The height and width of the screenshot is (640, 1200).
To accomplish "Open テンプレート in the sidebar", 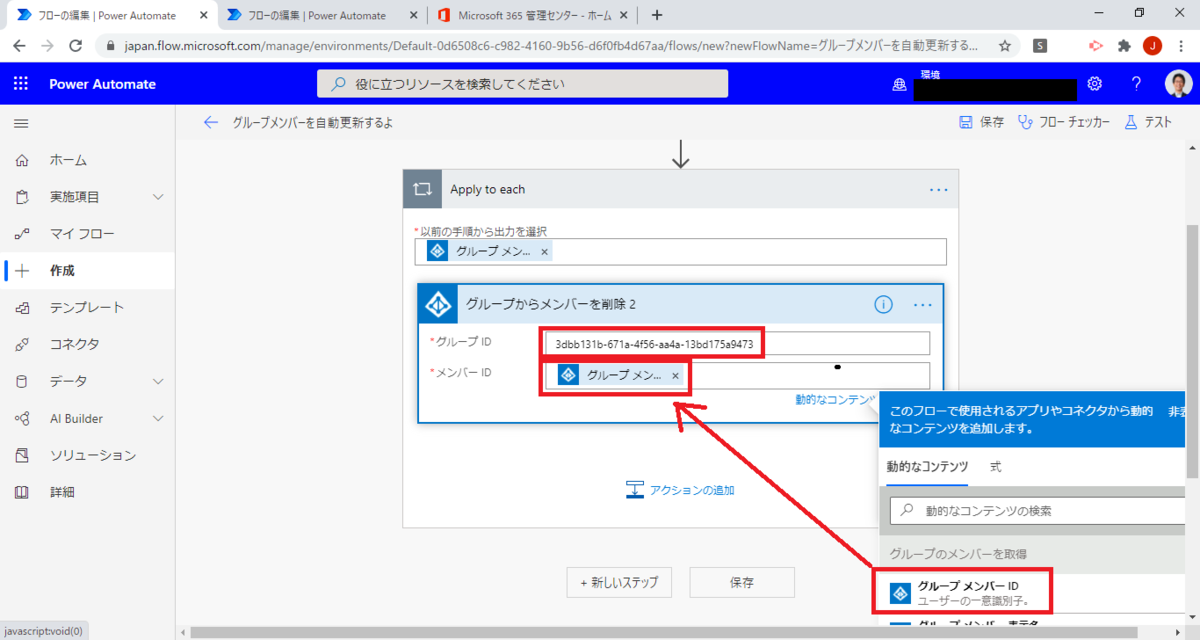I will point(87,307).
